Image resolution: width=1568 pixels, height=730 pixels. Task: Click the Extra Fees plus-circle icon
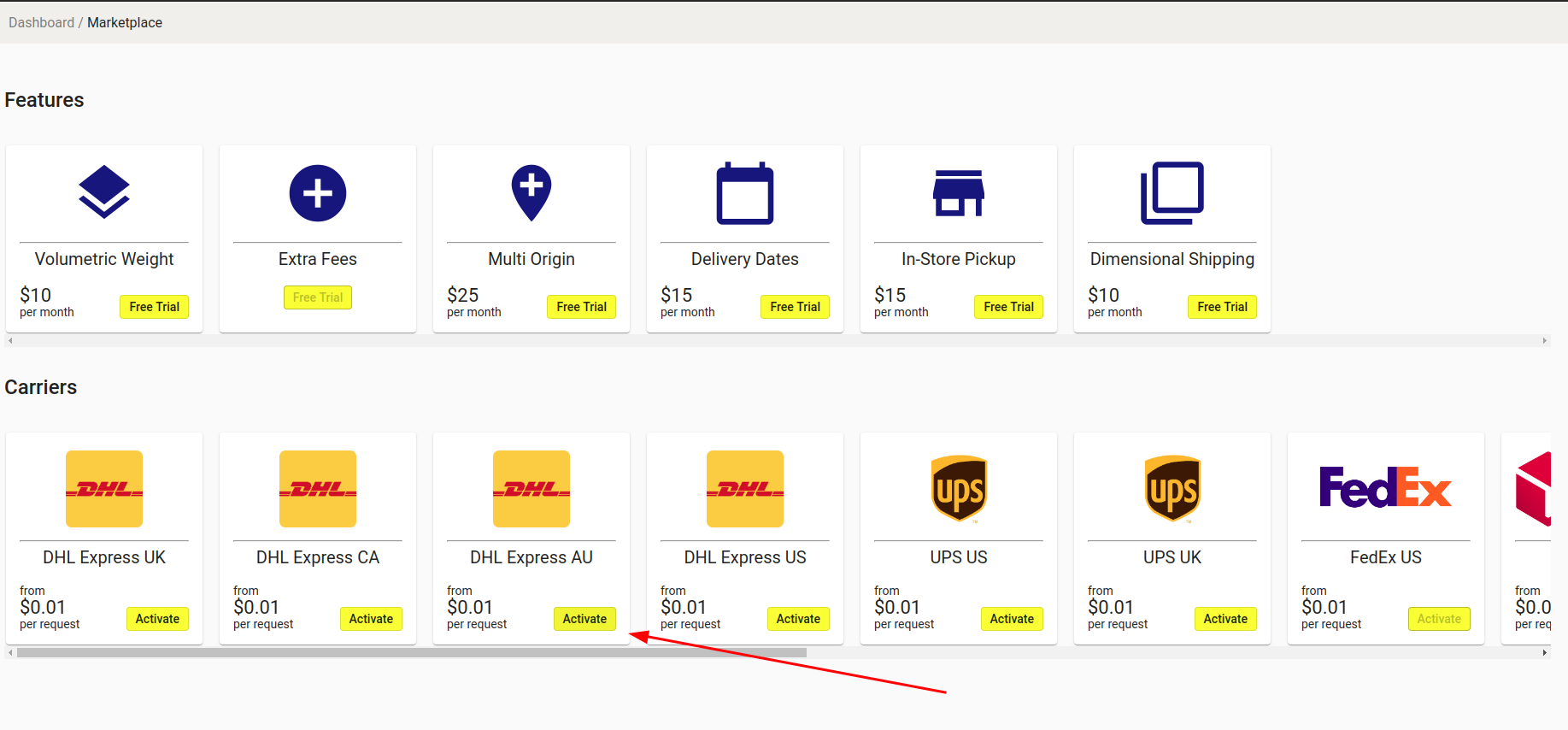[x=318, y=193]
